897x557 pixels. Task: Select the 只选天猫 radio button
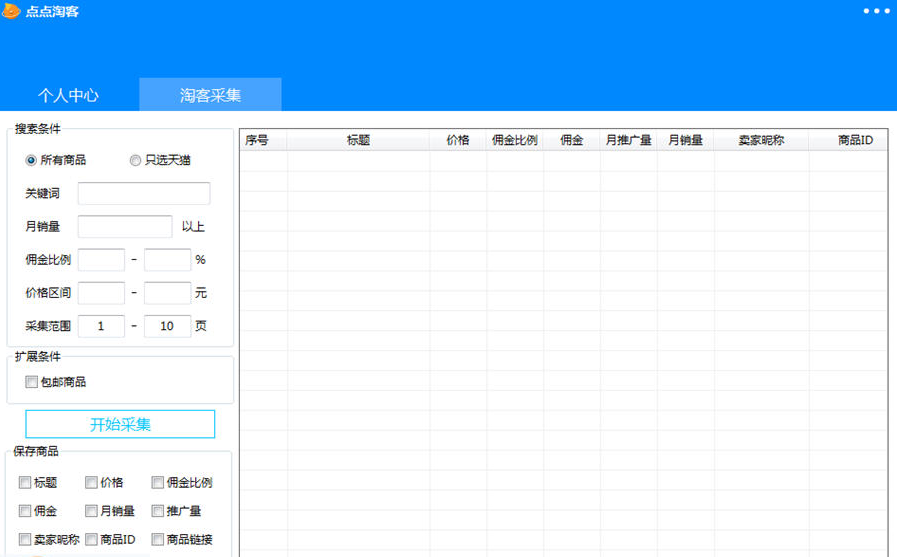point(135,160)
